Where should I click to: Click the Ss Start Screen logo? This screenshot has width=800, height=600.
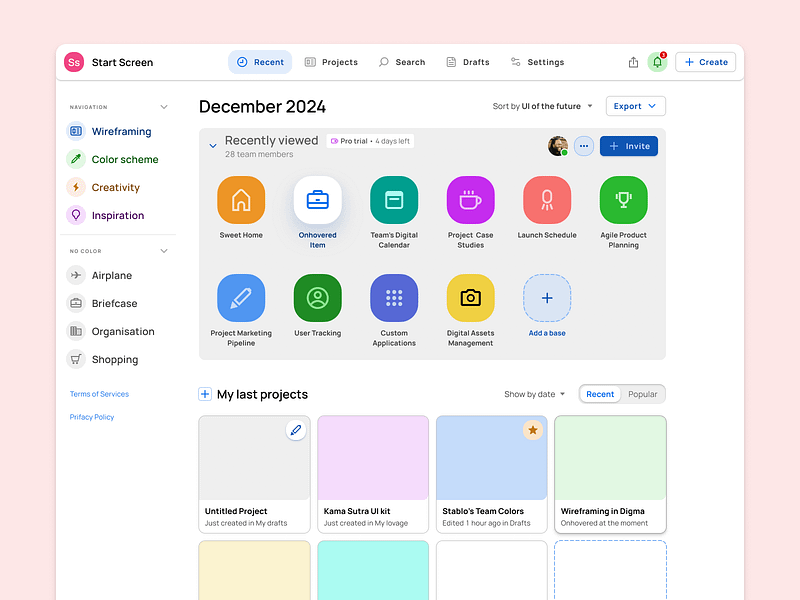tap(74, 62)
